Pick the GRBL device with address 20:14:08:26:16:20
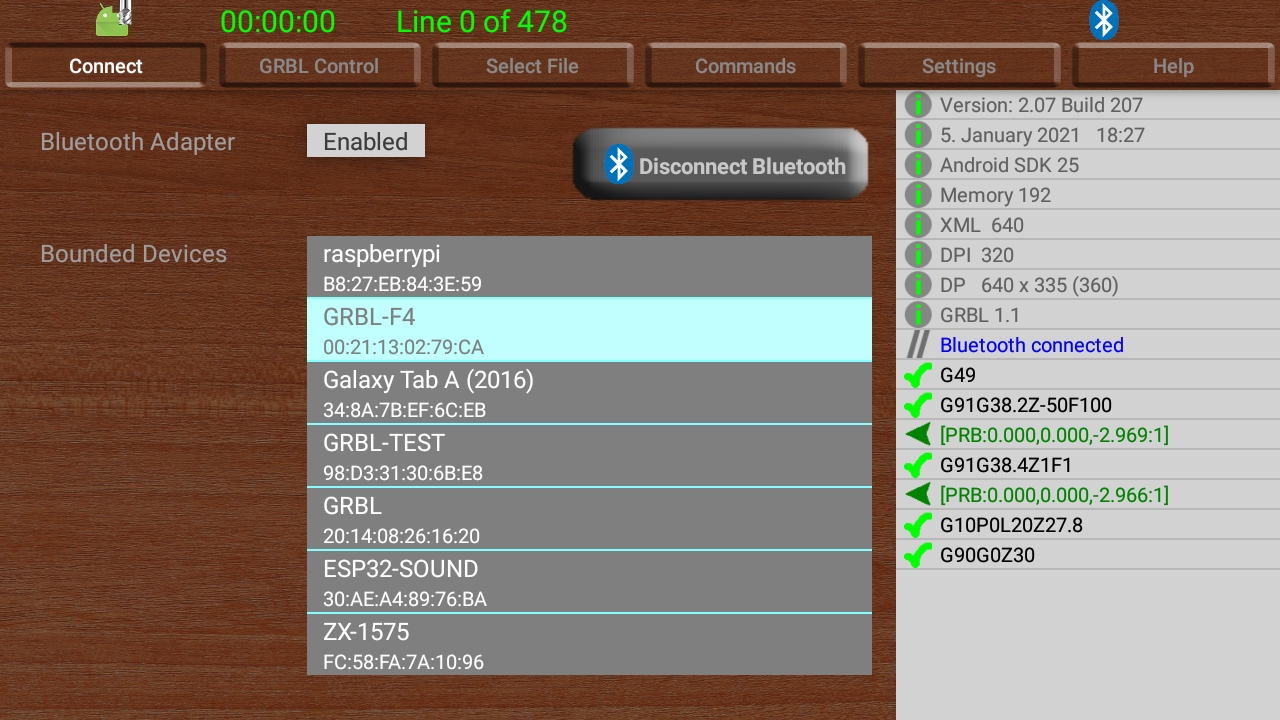 (x=589, y=519)
